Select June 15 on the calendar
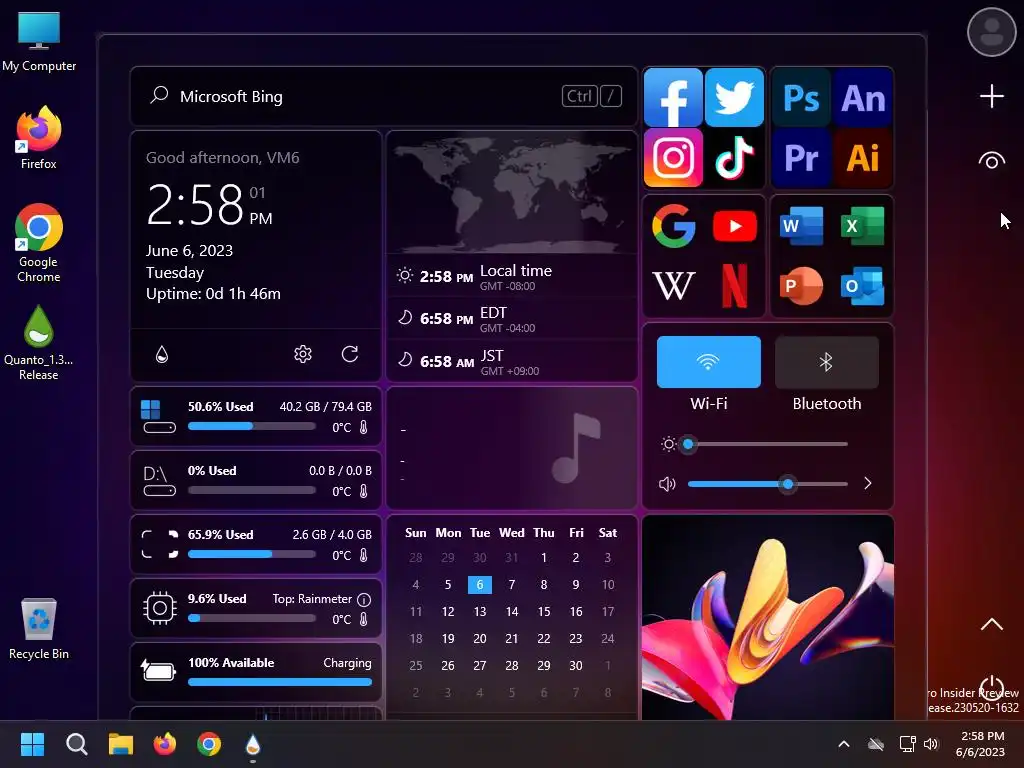 (543, 611)
